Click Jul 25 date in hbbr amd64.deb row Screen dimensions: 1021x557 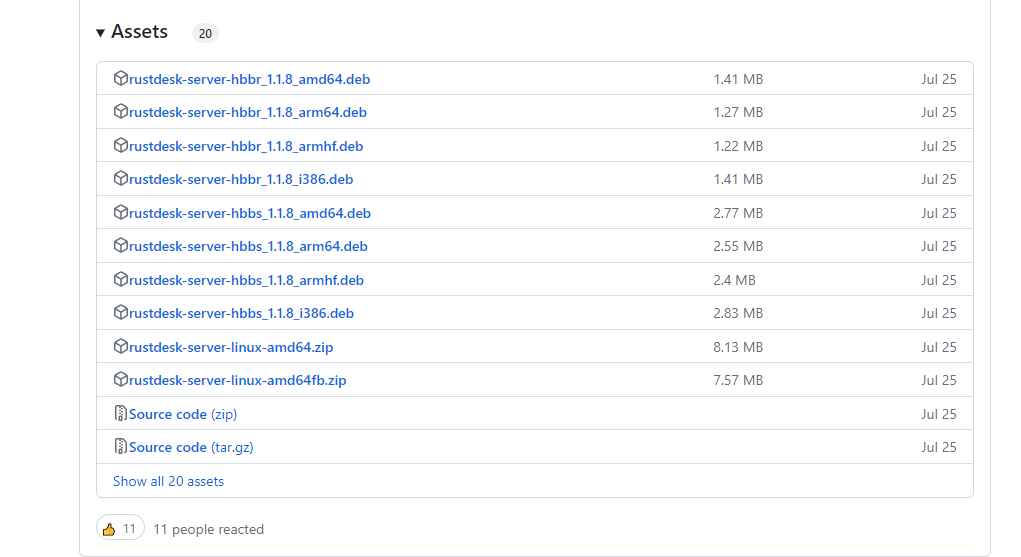click(939, 79)
